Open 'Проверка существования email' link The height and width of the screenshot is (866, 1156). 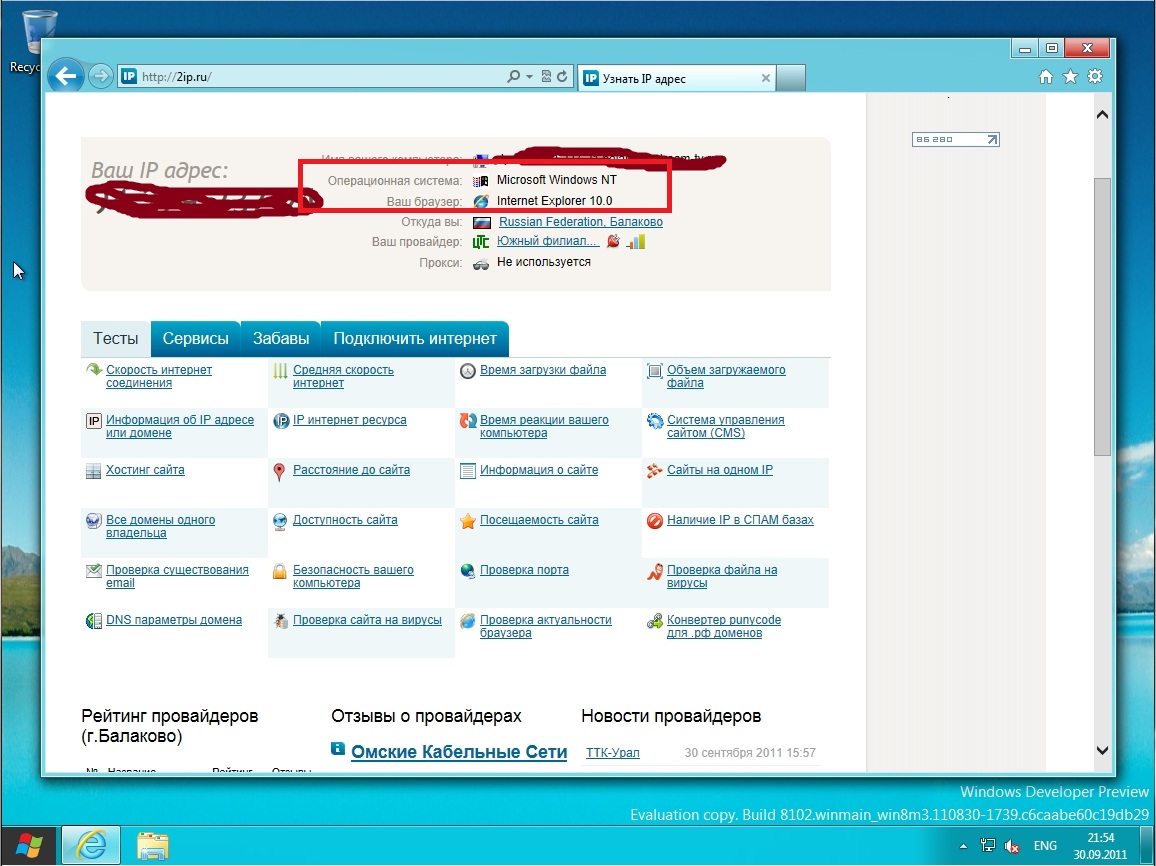177,576
